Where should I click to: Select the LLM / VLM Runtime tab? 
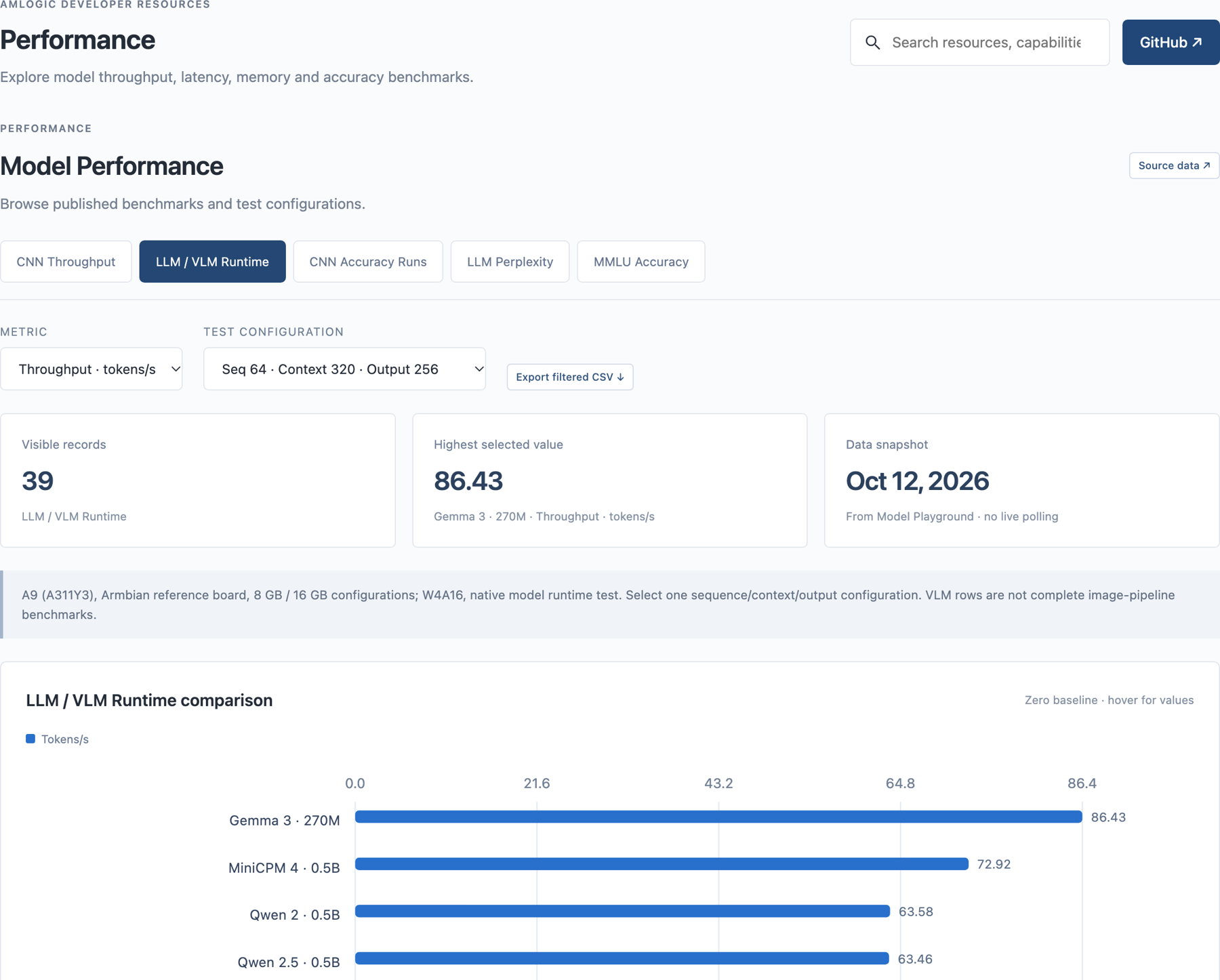(x=212, y=262)
